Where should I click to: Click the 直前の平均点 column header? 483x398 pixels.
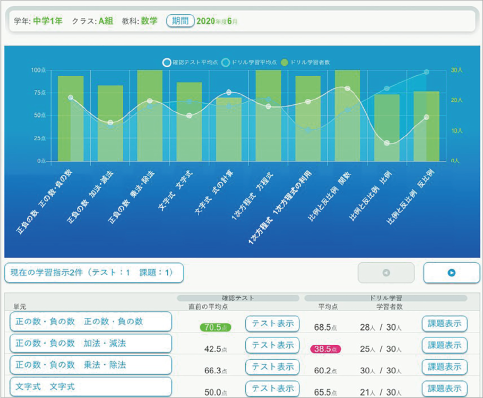[208, 307]
